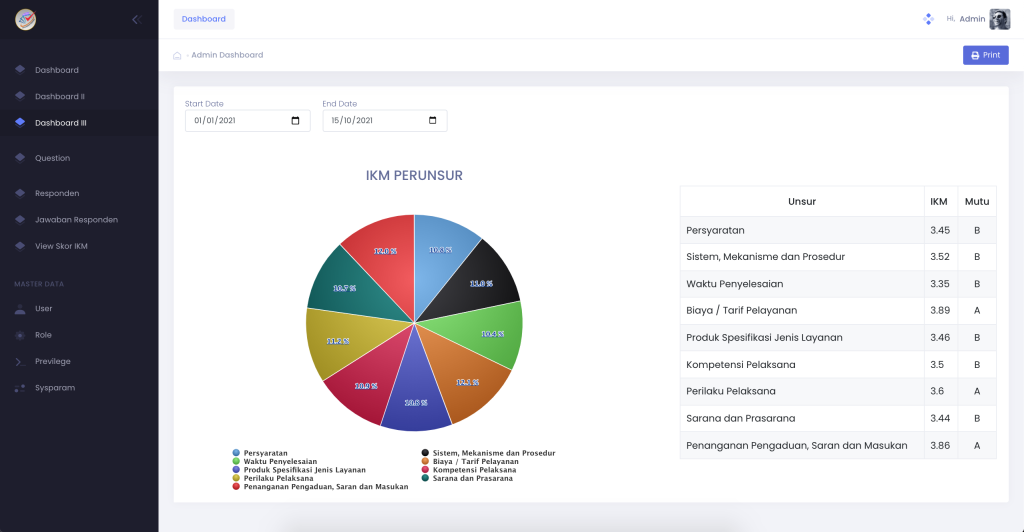Toggle Sarana dan Prasarana legend entry
This screenshot has width=1024, height=532.
tap(468, 478)
